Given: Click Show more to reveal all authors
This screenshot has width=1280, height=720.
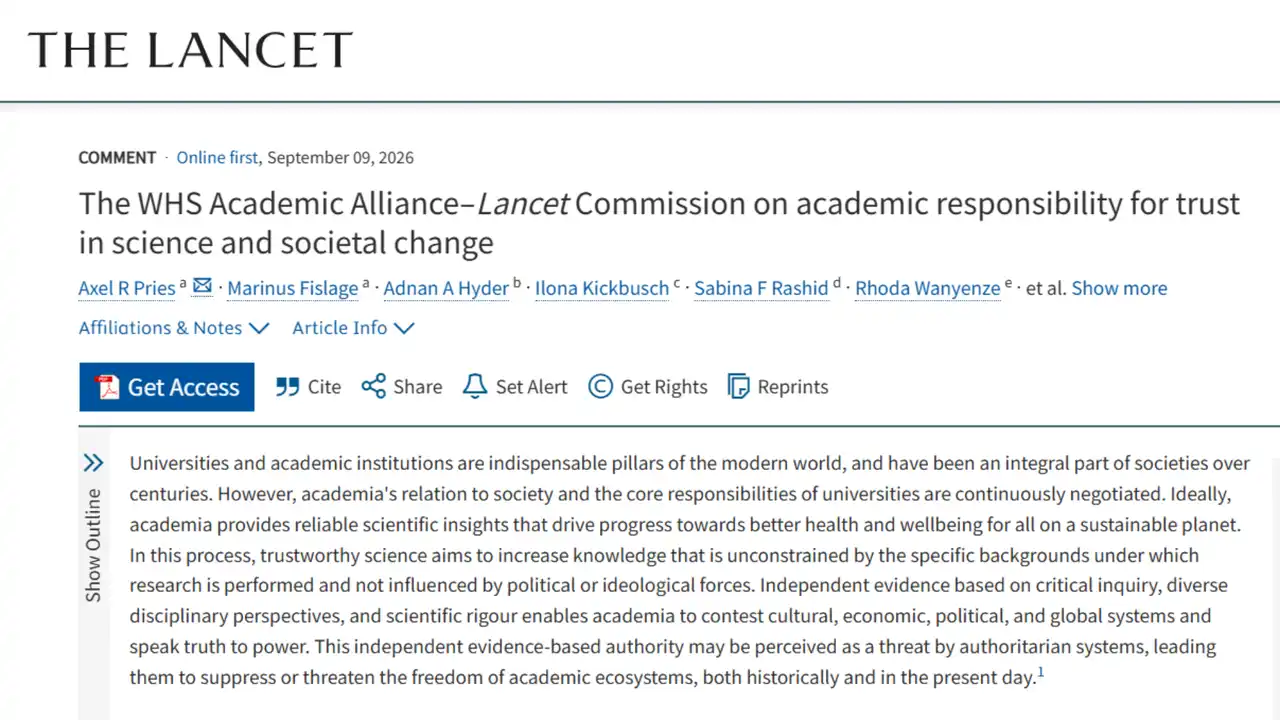Looking at the screenshot, I should (x=1119, y=288).
